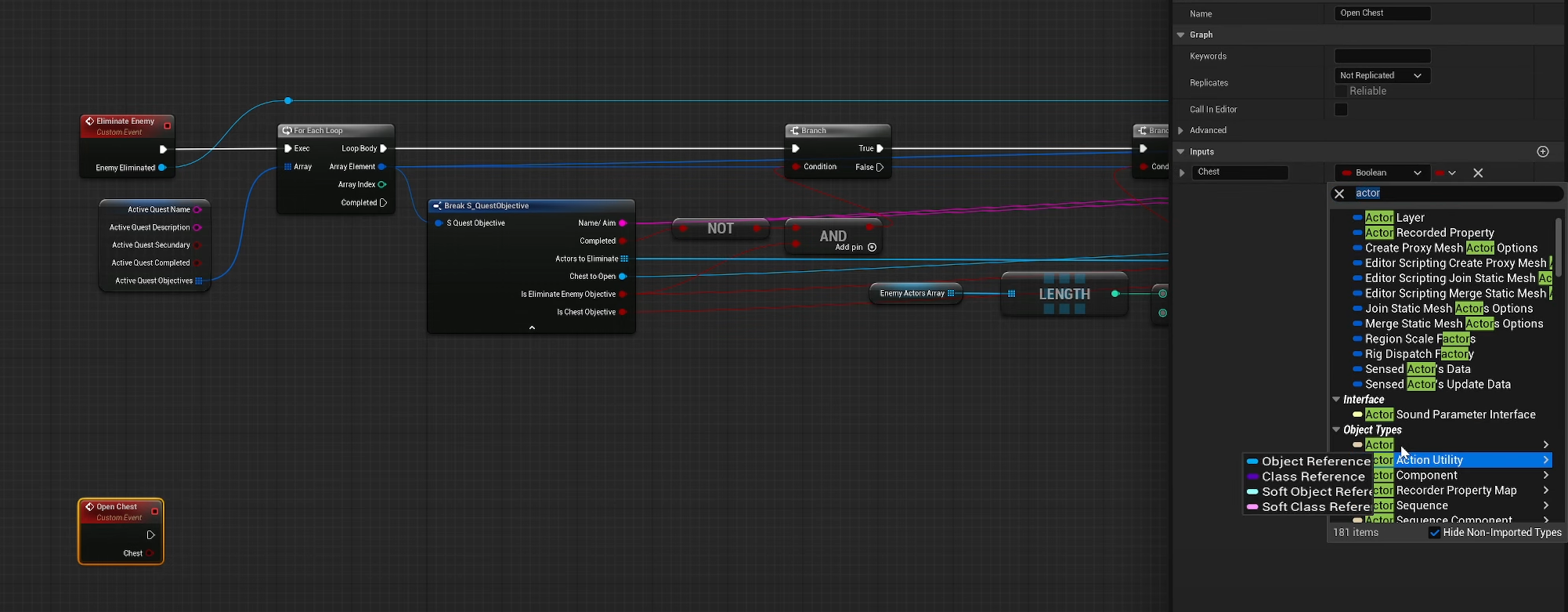The width and height of the screenshot is (1568, 612).
Task: Click the Actors to Eliminate array pin
Action: (624, 259)
